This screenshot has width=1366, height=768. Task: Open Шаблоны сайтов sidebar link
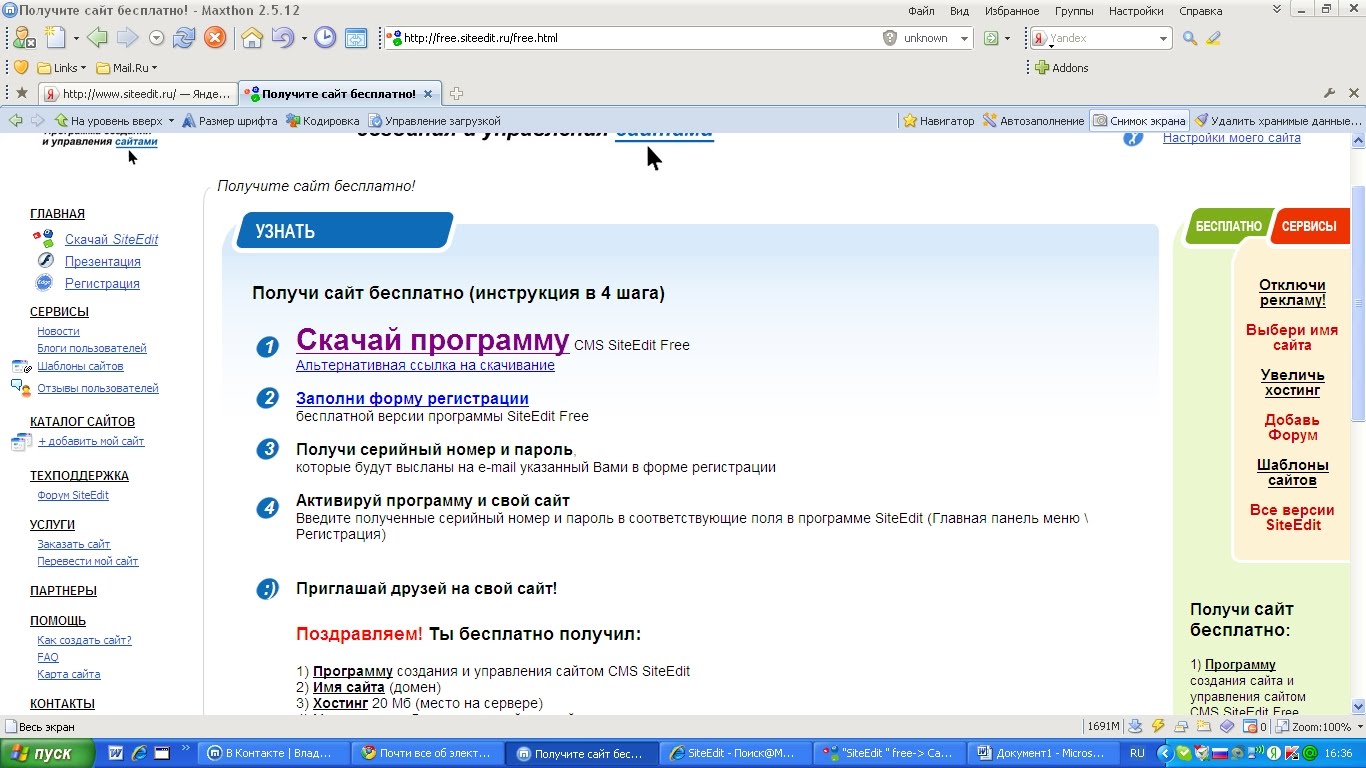click(x=80, y=366)
